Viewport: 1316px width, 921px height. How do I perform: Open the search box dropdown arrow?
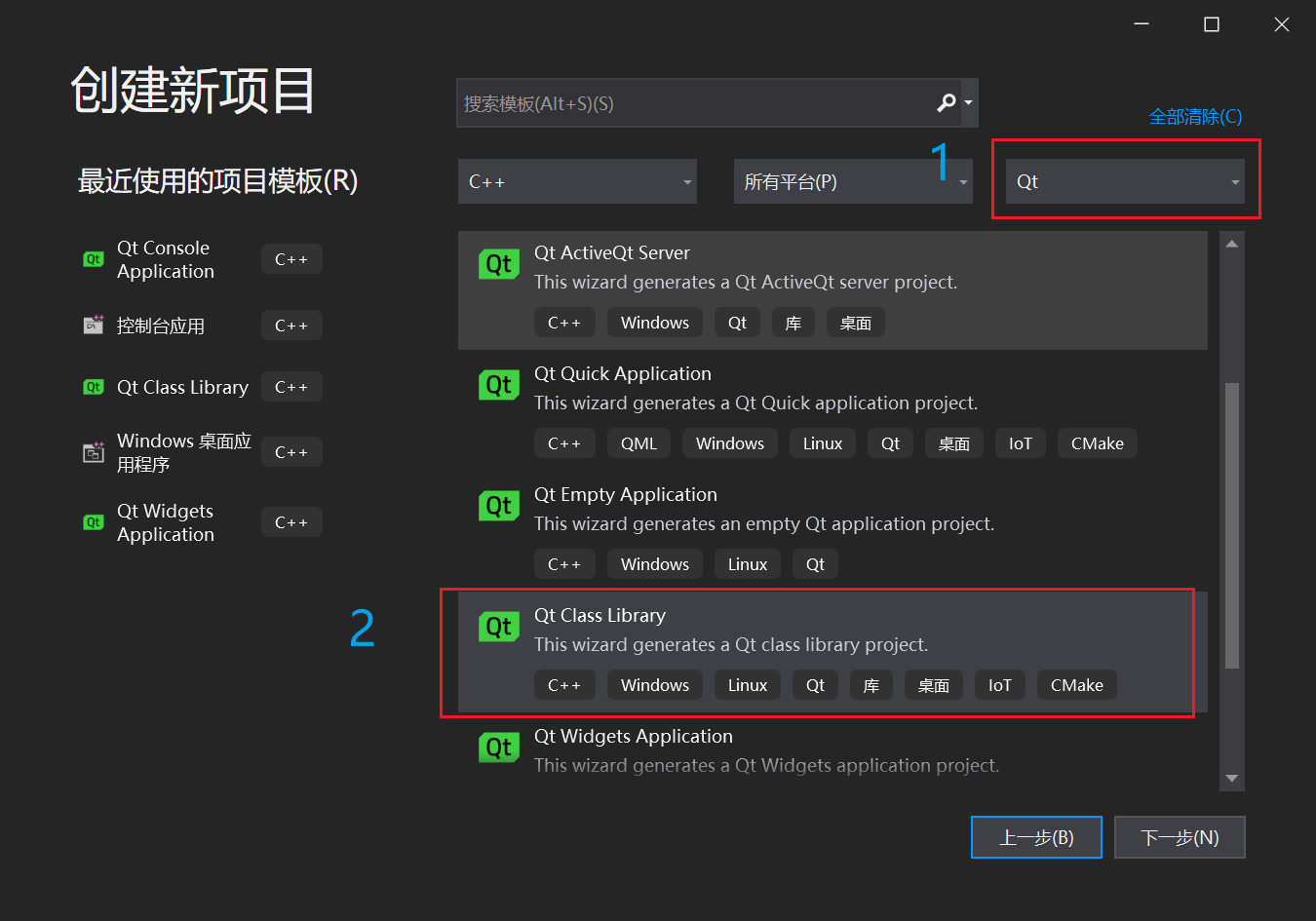pyautogui.click(x=967, y=102)
